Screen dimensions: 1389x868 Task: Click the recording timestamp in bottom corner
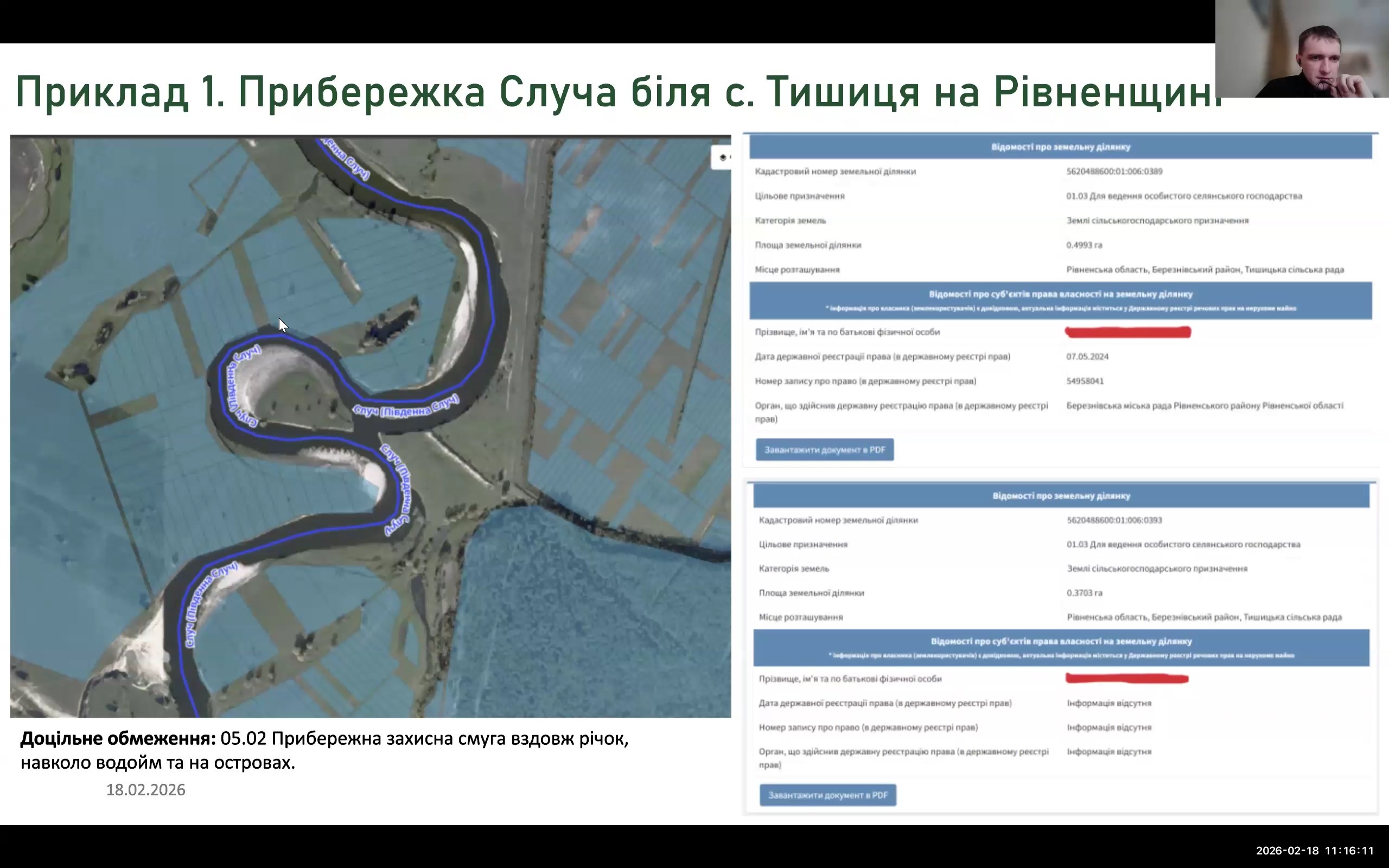(1314, 851)
